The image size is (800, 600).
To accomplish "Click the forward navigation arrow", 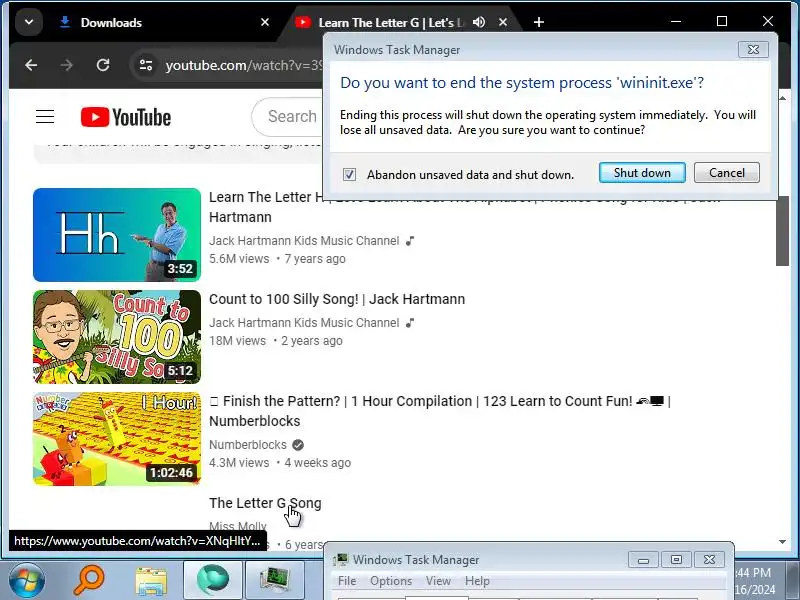I will (x=67, y=65).
